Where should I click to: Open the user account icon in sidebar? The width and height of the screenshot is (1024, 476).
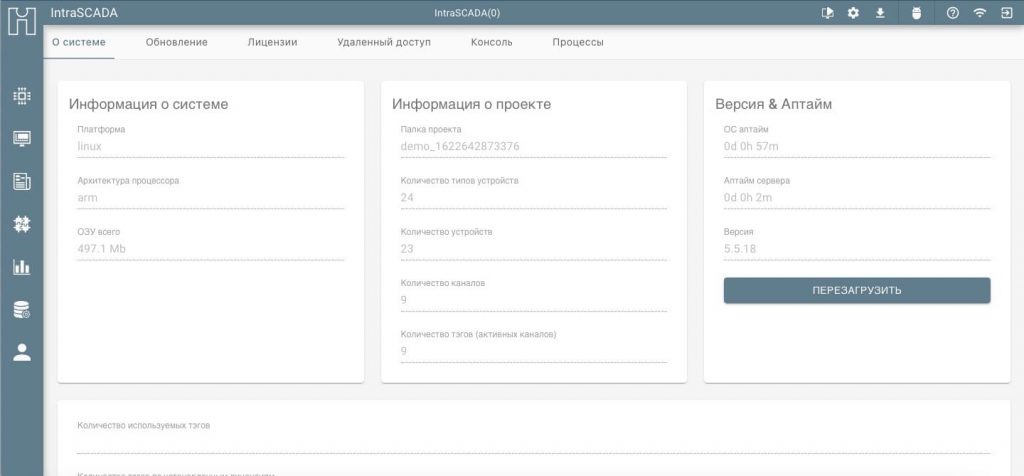pos(22,353)
